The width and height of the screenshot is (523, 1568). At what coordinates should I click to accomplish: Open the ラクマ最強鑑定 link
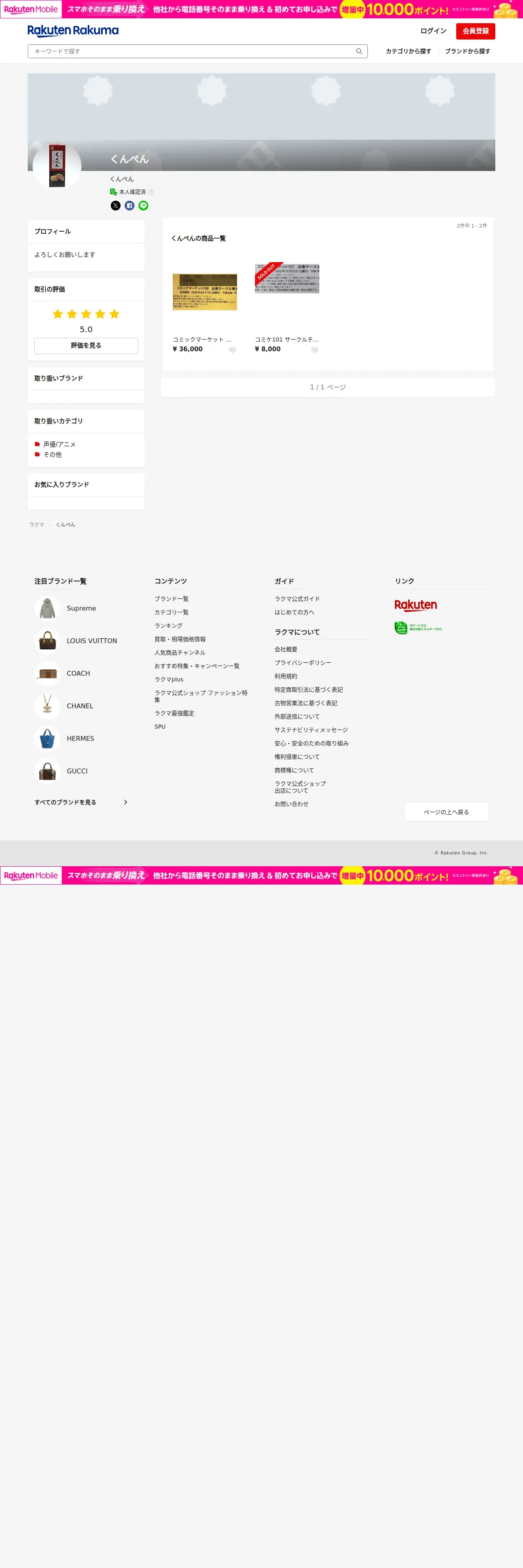175,714
